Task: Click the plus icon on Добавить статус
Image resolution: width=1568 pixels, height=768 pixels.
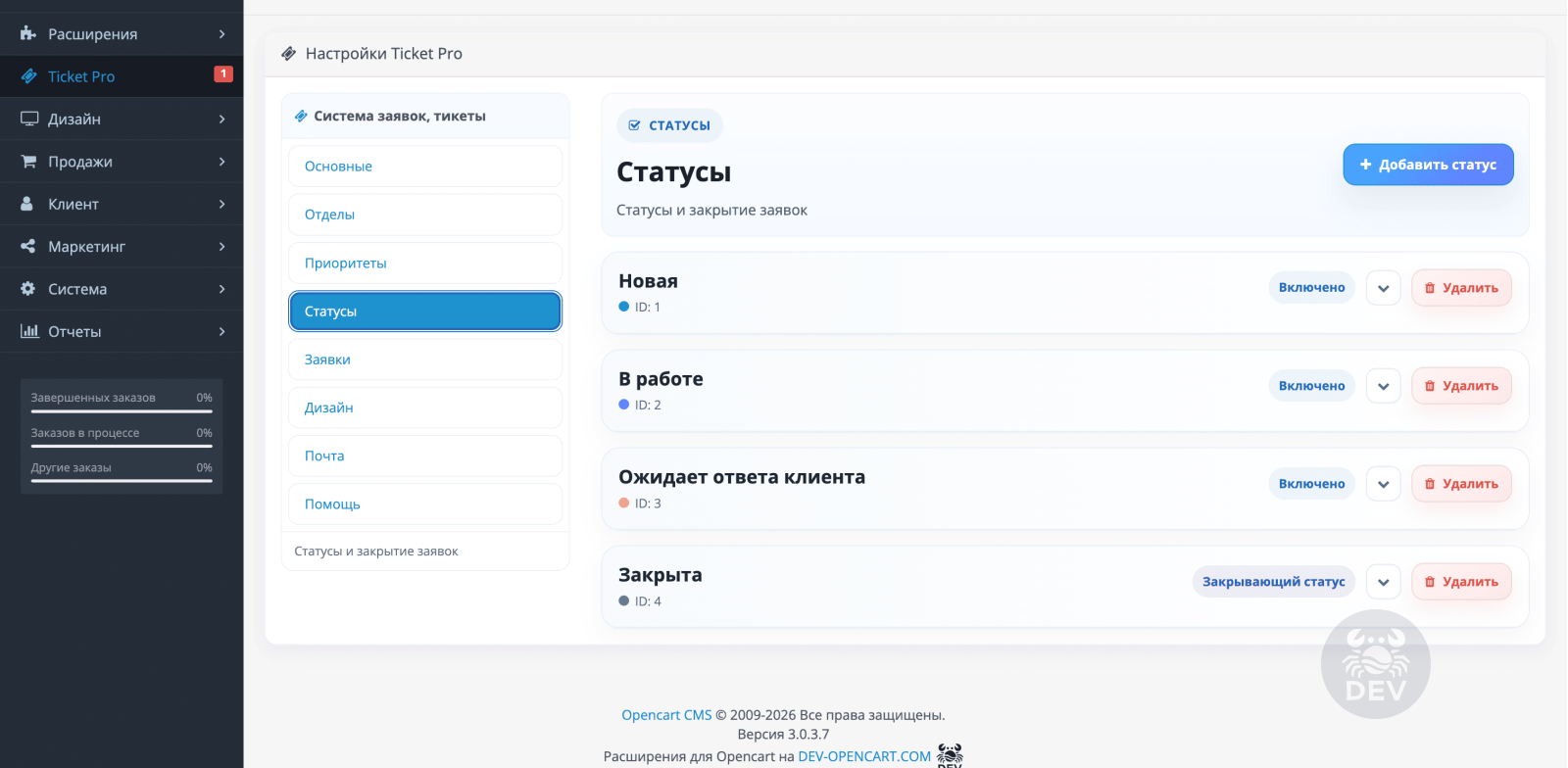Action: [x=1365, y=165]
